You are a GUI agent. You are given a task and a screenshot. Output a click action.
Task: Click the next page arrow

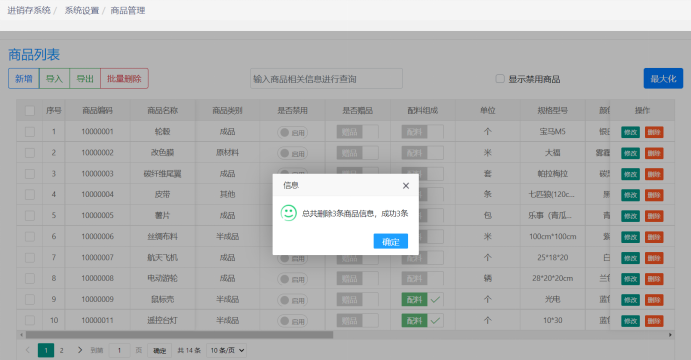point(80,350)
